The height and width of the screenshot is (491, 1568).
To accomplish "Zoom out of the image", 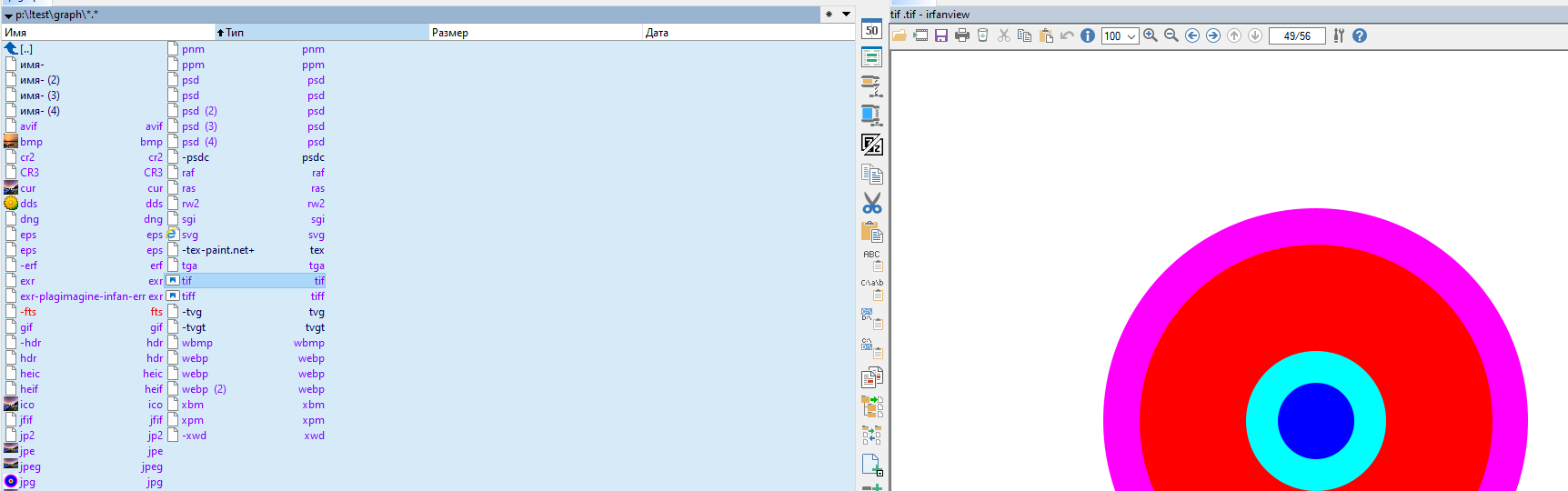I will click(x=1171, y=35).
